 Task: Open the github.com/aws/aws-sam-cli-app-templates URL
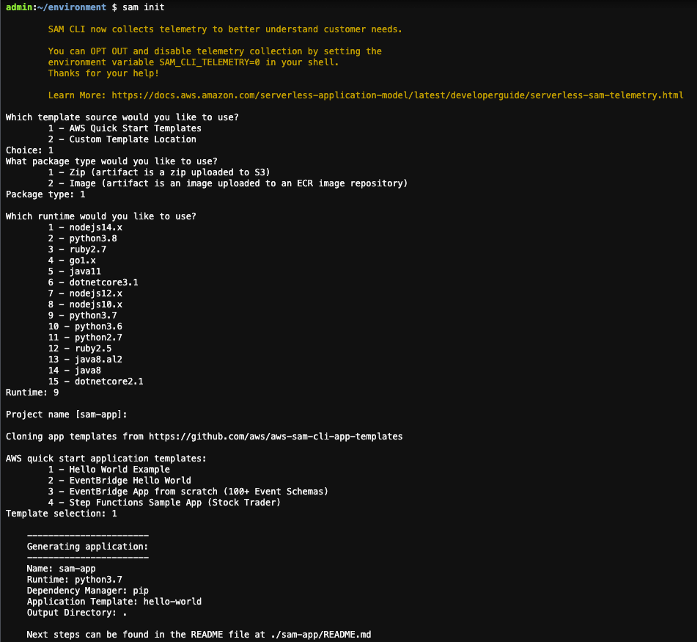(275, 436)
